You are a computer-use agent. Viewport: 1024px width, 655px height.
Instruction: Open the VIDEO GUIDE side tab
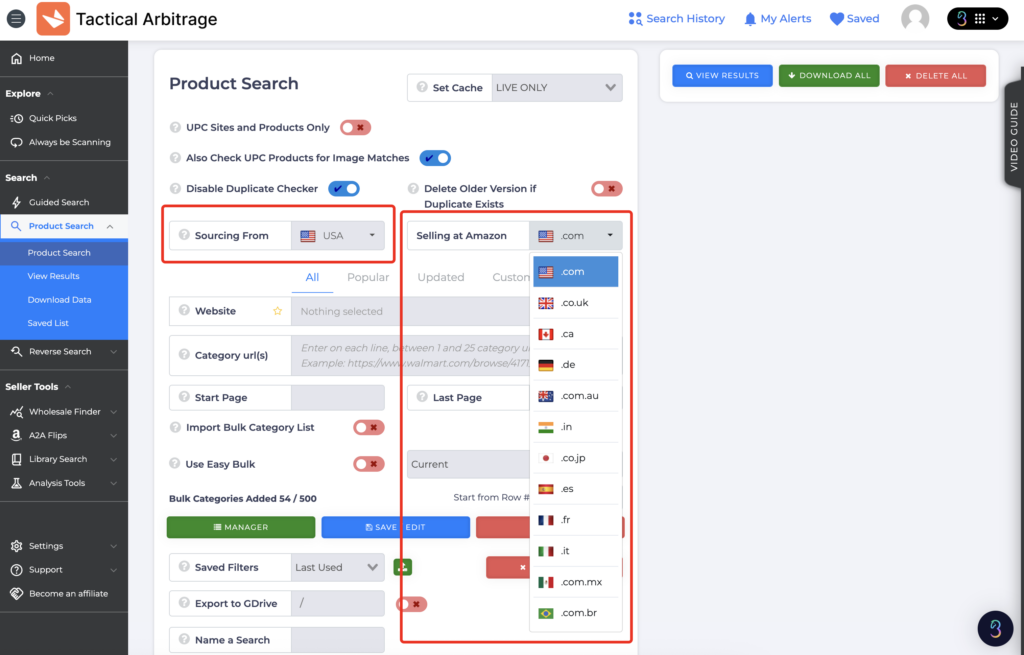1014,136
